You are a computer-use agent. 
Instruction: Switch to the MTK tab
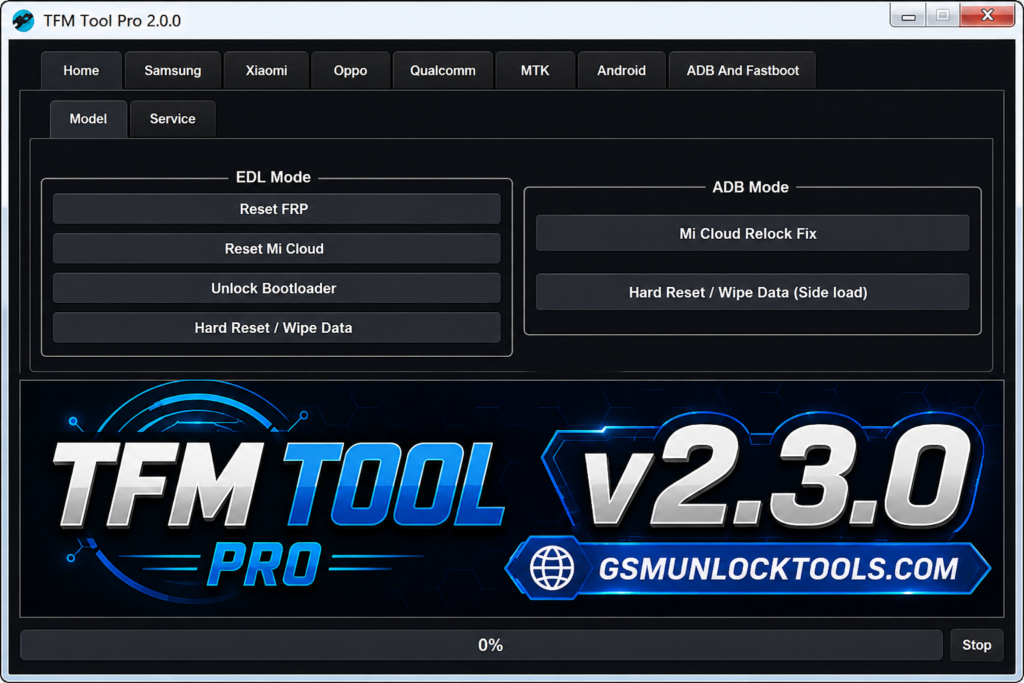tap(535, 71)
